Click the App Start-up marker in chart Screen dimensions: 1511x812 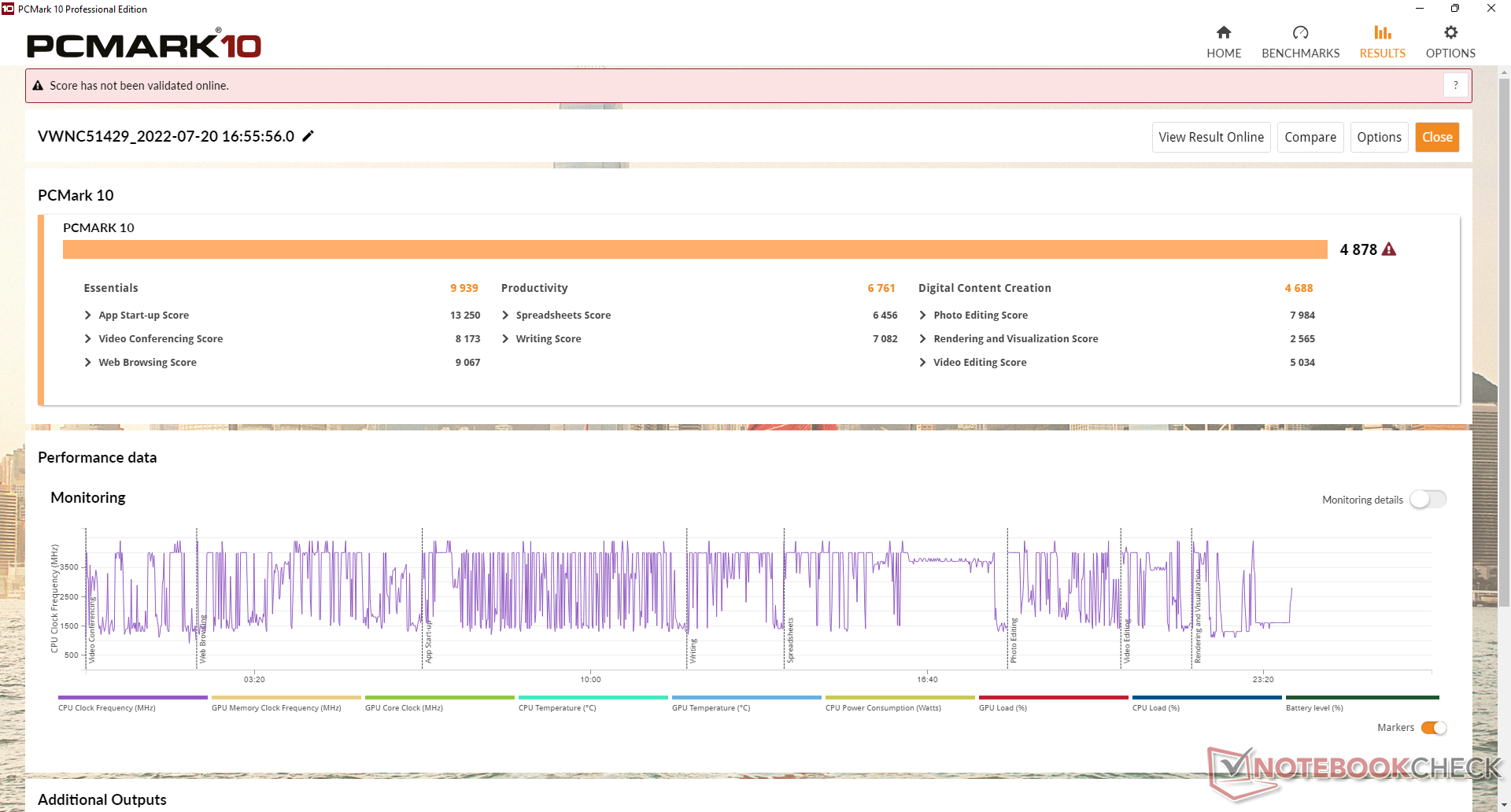428,642
